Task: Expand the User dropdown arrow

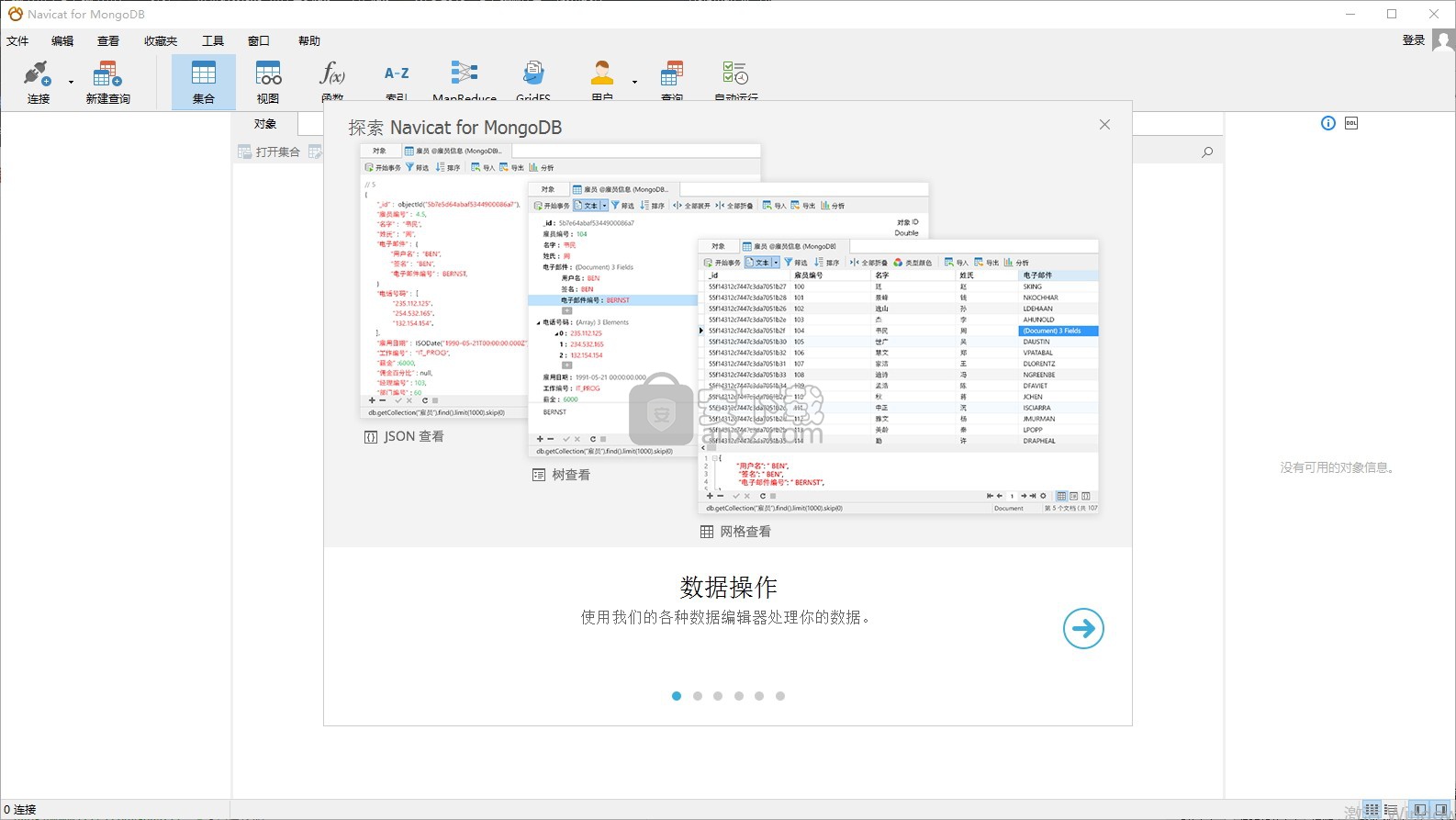Action: pyautogui.click(x=634, y=83)
